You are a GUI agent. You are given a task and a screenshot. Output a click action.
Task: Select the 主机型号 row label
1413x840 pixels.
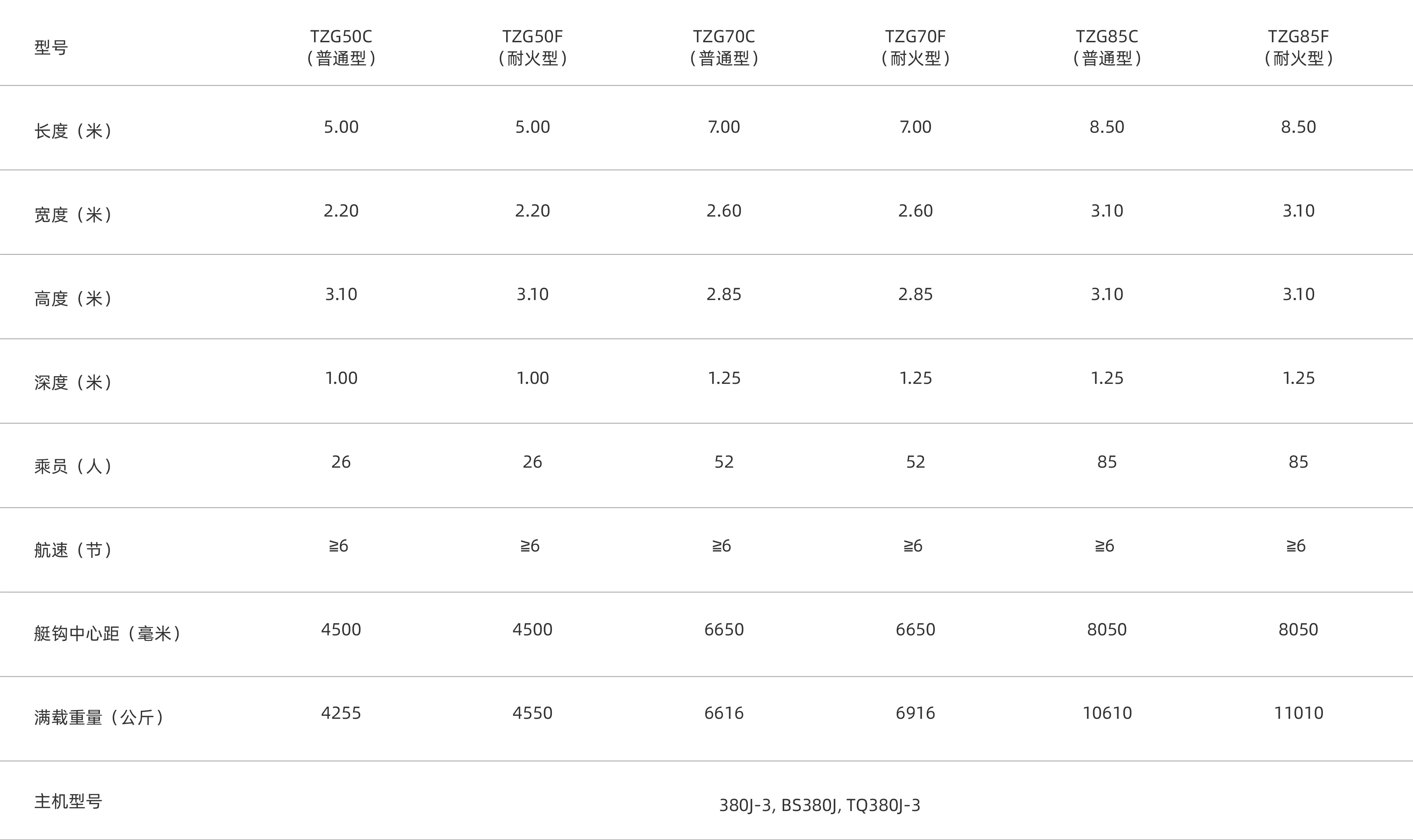coord(68,801)
